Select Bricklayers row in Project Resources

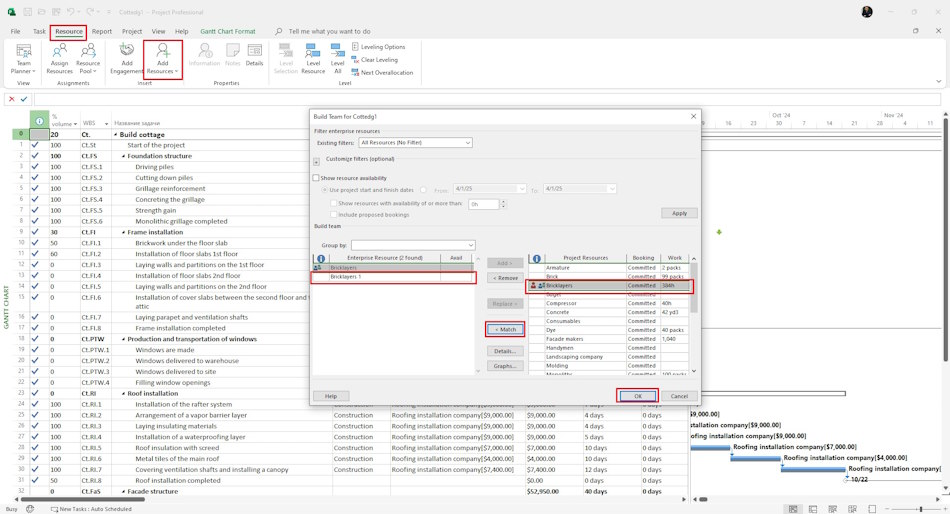(x=610, y=285)
